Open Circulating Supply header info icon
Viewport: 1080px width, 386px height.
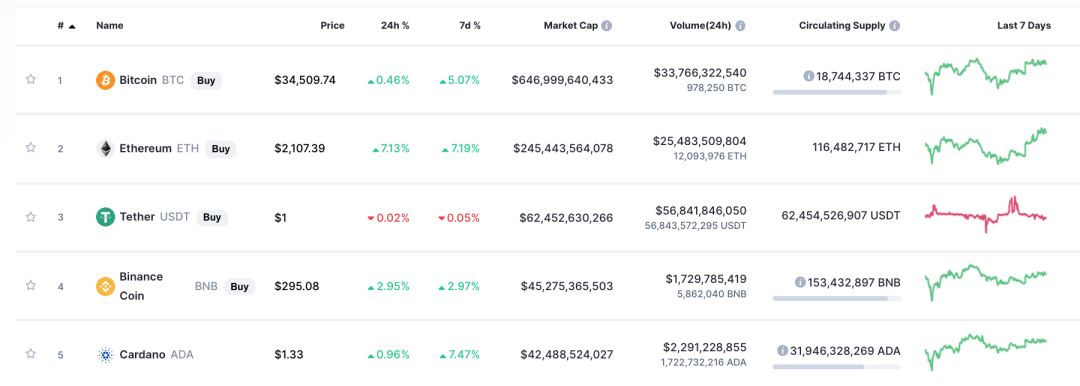pos(895,26)
